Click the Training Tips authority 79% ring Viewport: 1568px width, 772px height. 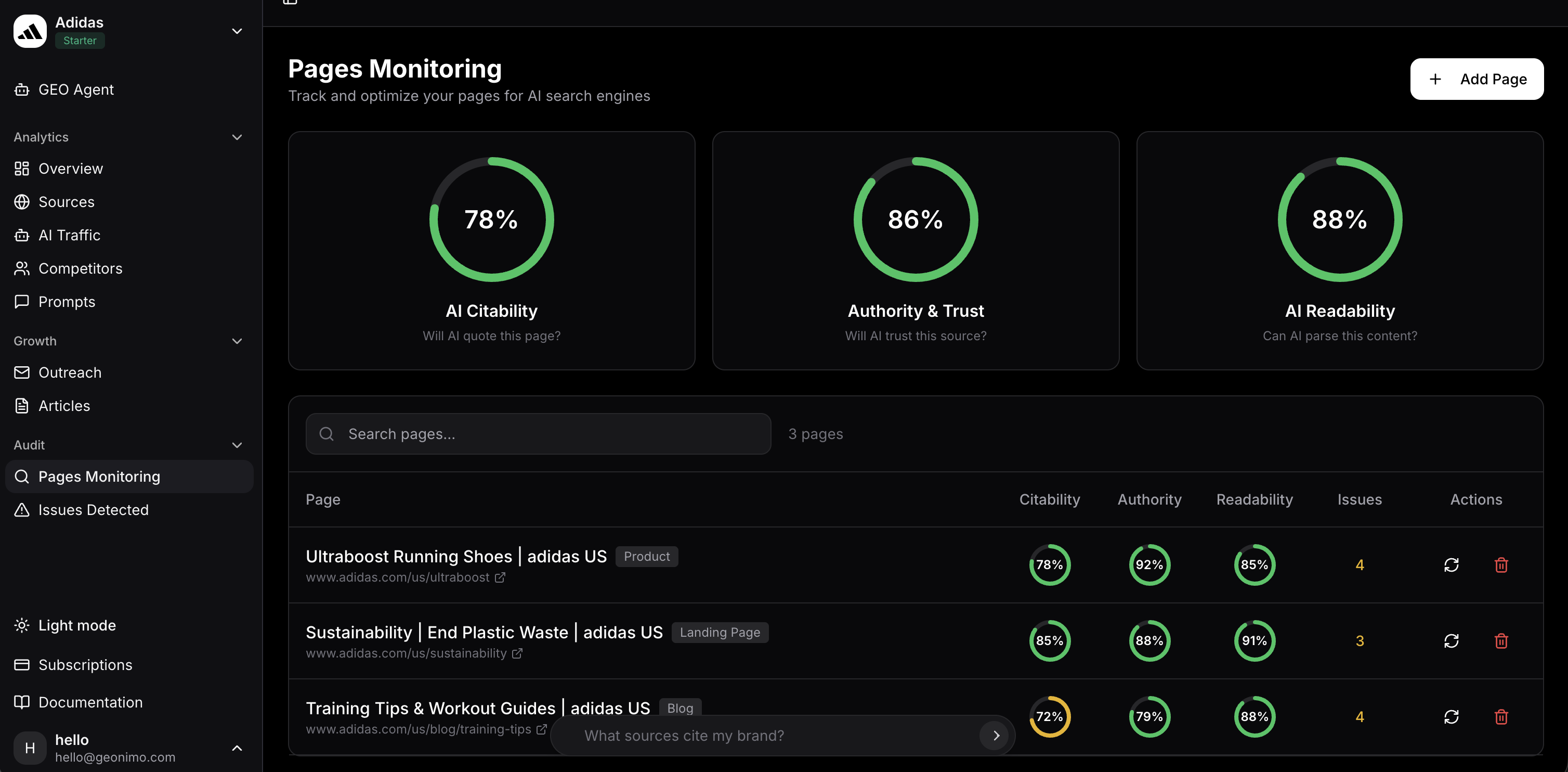coord(1149,716)
